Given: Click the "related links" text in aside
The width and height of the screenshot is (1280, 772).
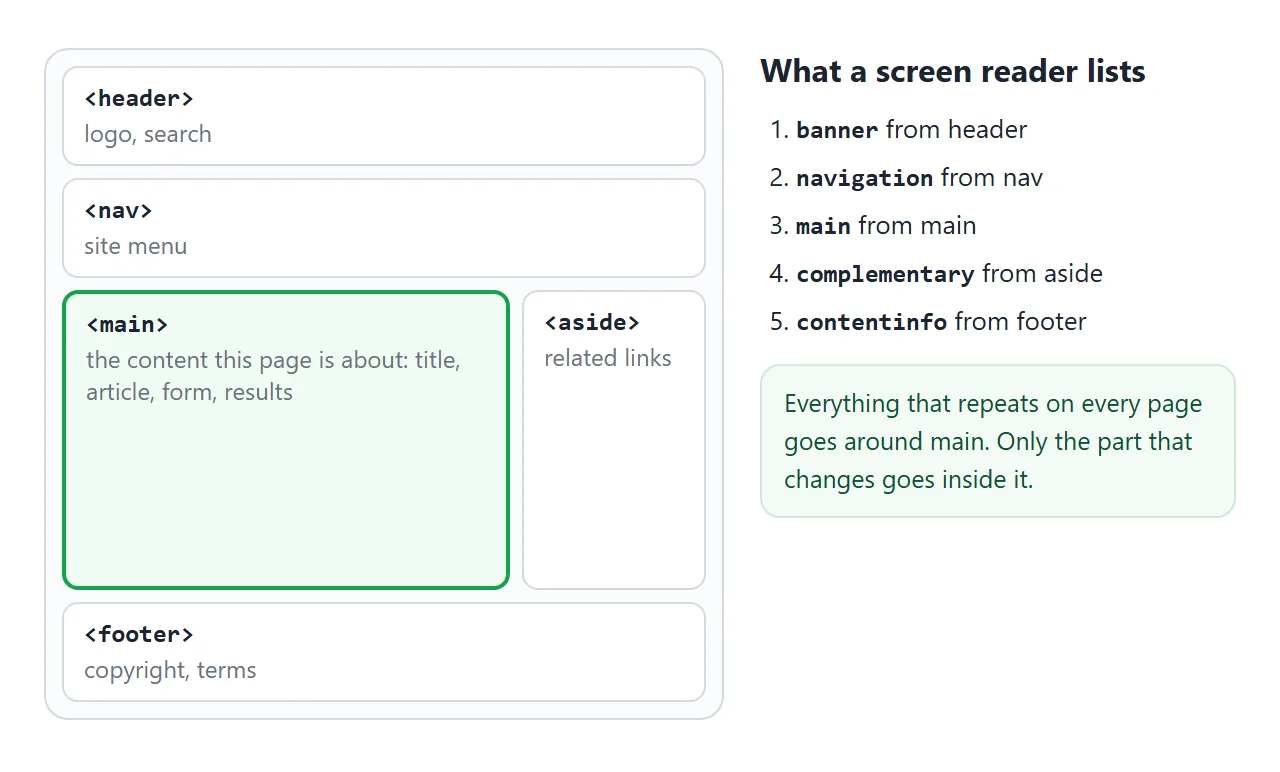Looking at the screenshot, I should (x=608, y=358).
